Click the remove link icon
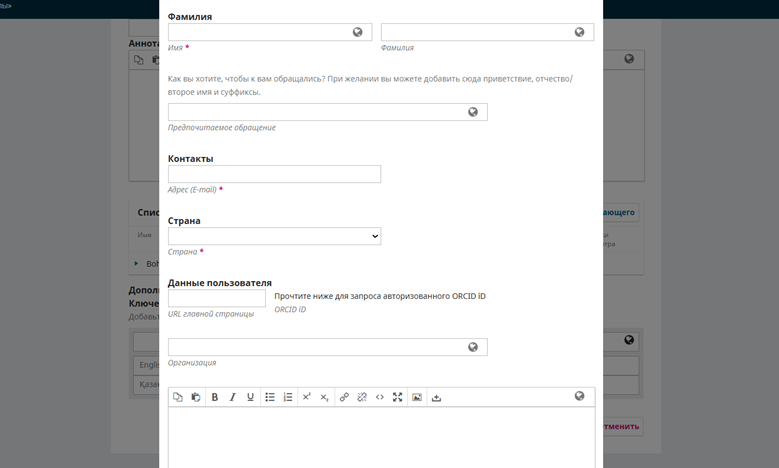The height and width of the screenshot is (468, 779). 362,397
